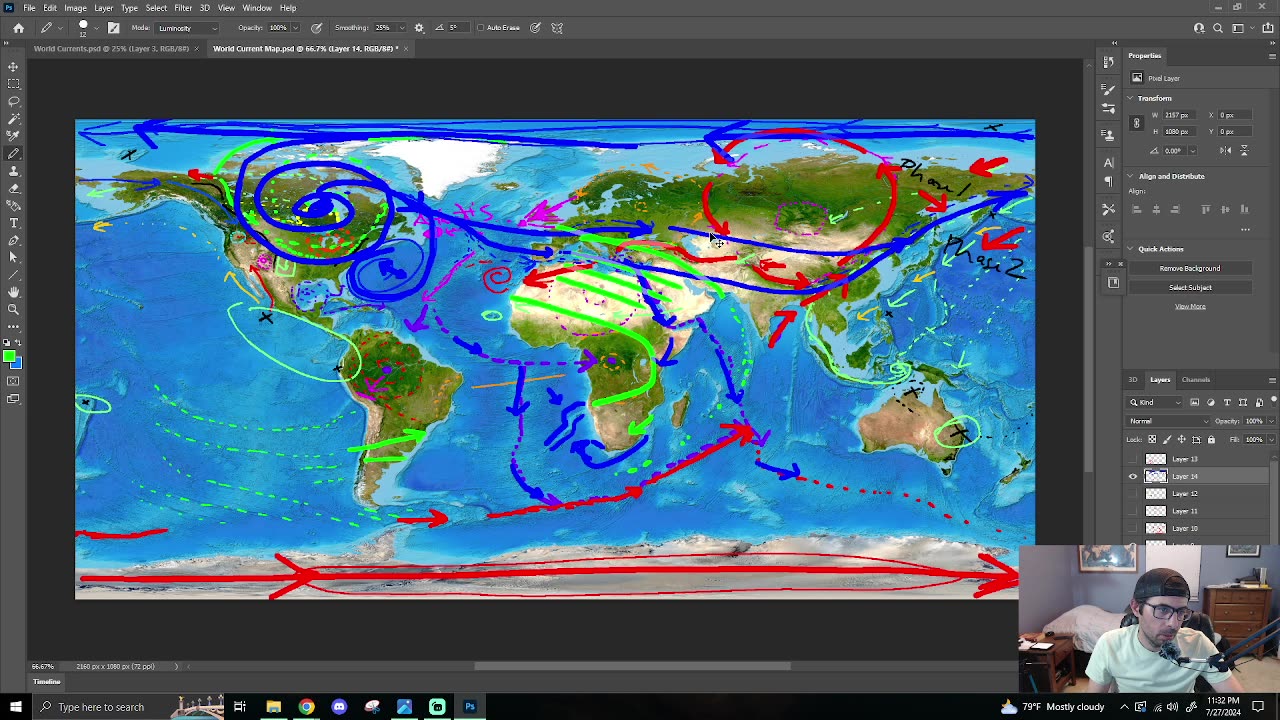
Task: Click the green foreground color swatch
Action: (x=9, y=357)
